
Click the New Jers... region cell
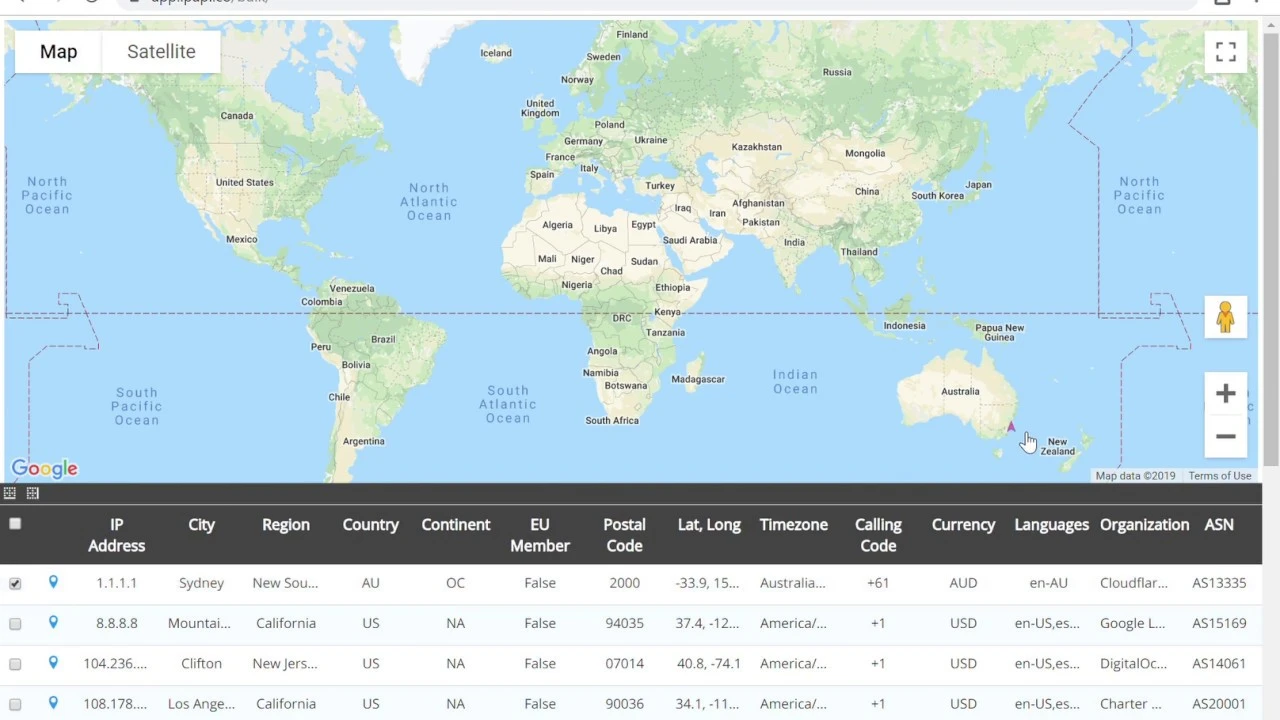[x=285, y=664]
